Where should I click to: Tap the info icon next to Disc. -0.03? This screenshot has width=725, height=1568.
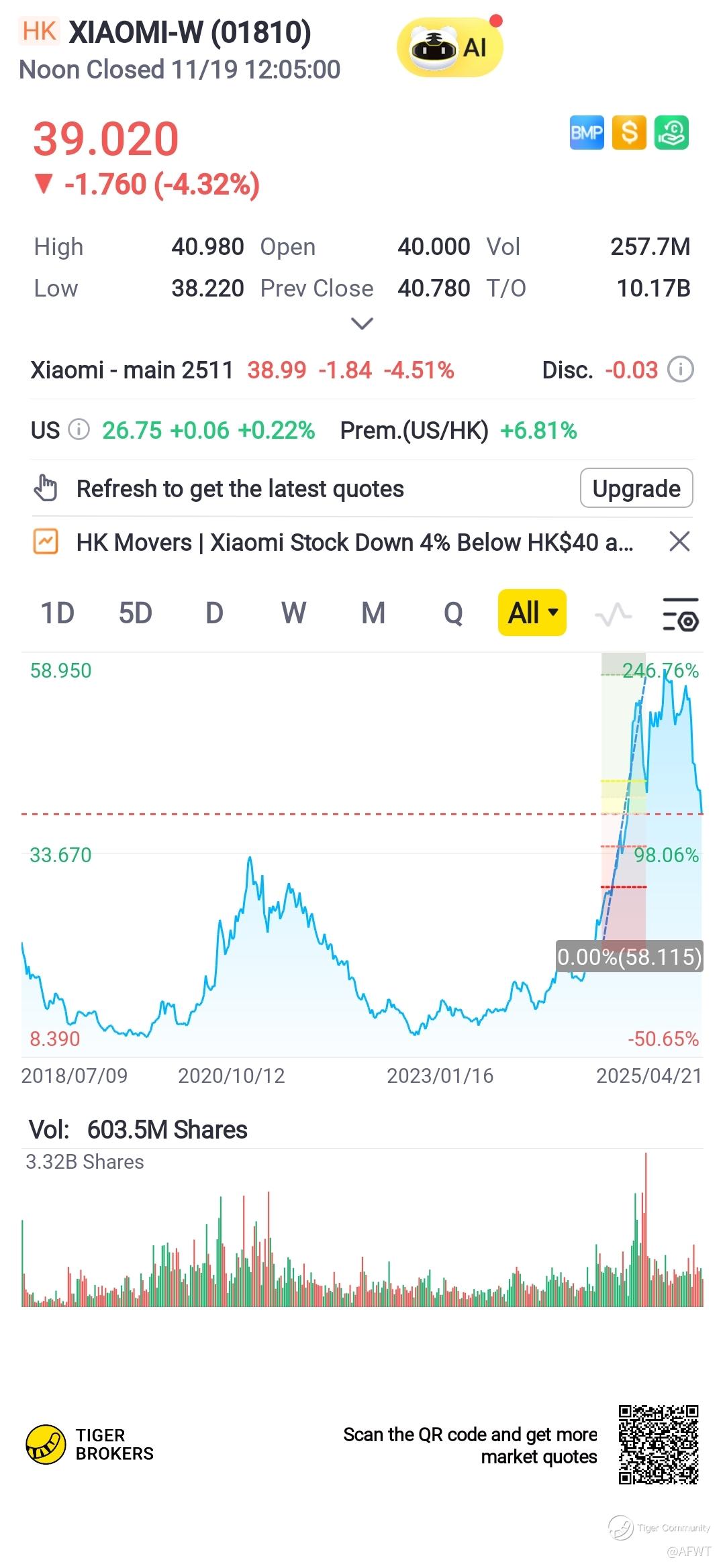[x=681, y=370]
